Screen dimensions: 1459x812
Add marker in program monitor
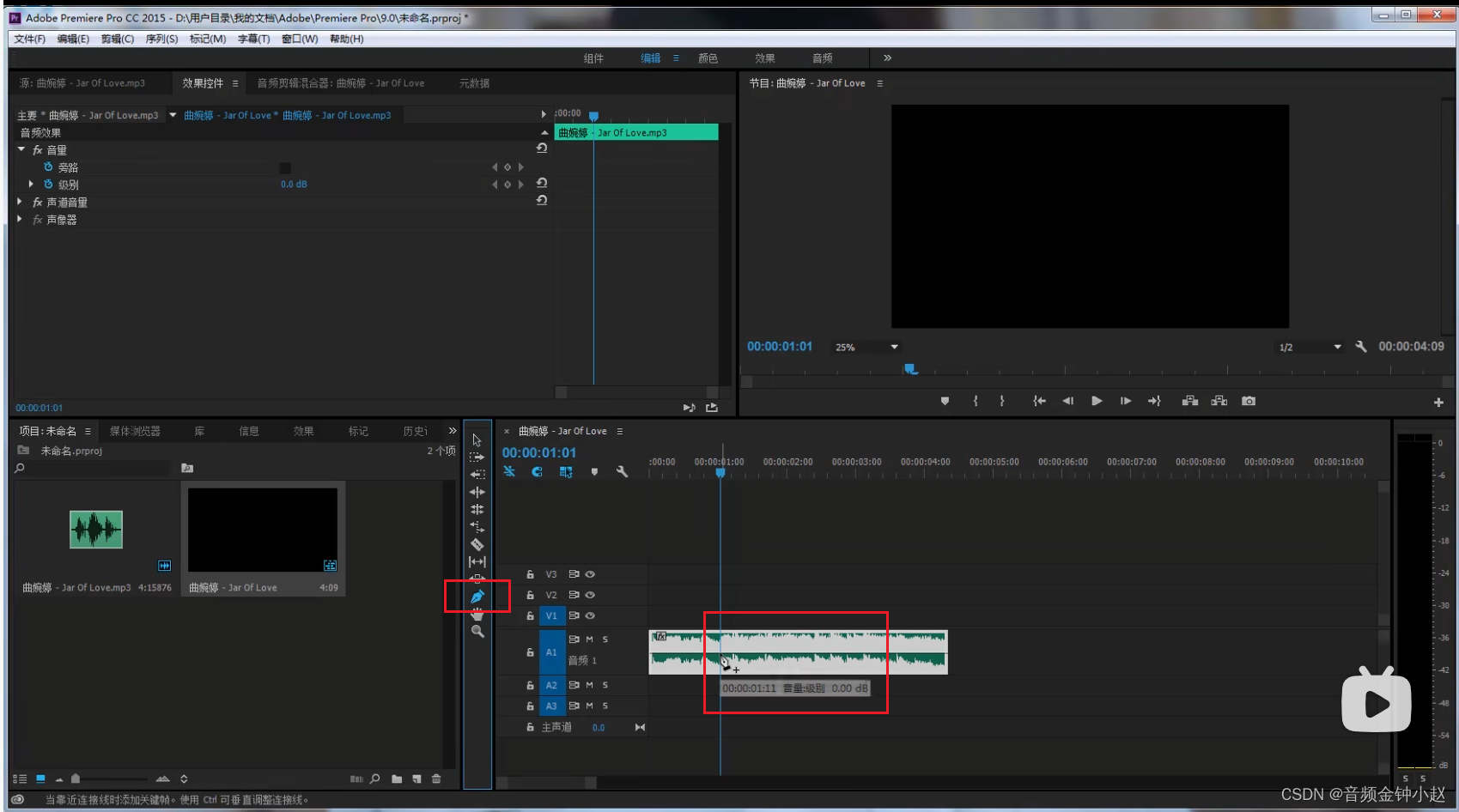(x=945, y=401)
